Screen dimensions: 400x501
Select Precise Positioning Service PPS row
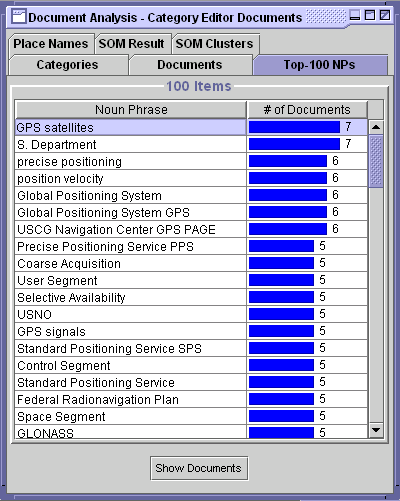(191, 246)
